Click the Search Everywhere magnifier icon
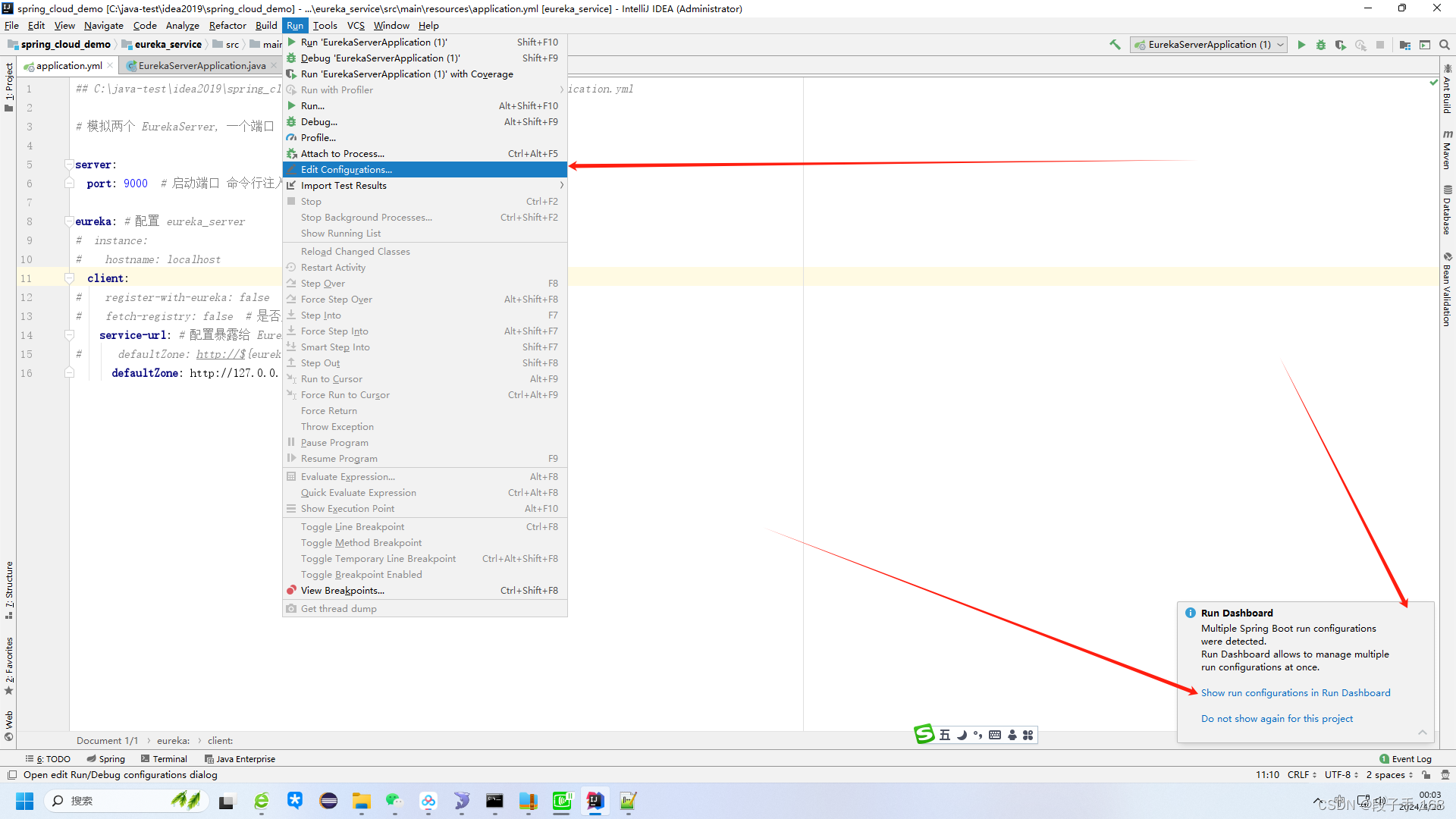Viewport: 1456px width, 819px height. tap(1445, 45)
